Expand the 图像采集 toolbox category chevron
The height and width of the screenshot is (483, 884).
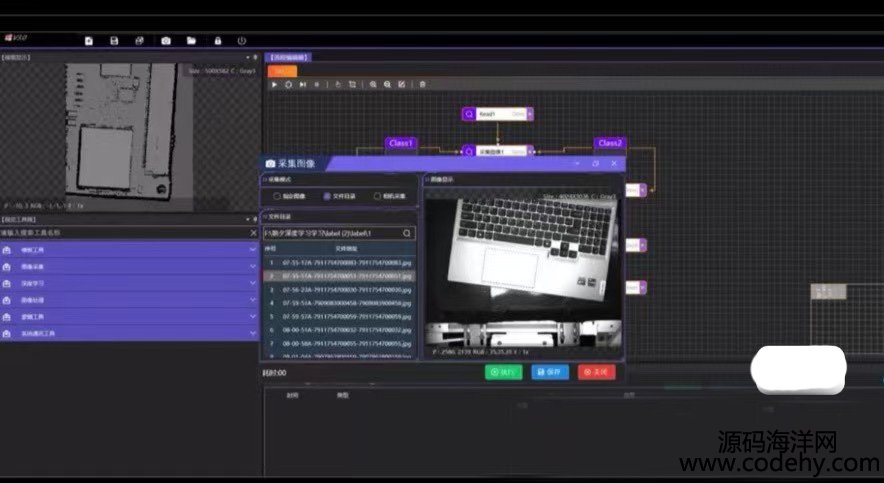(253, 266)
